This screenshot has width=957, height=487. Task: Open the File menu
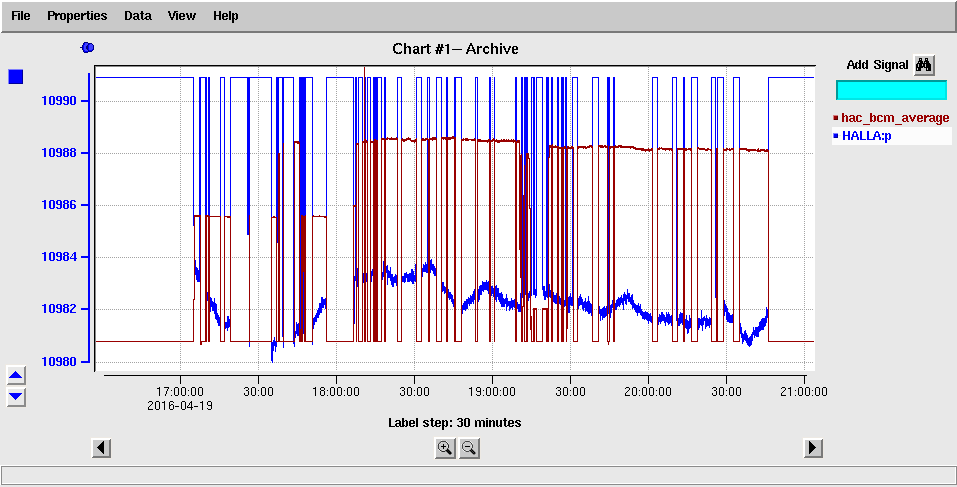click(21, 16)
